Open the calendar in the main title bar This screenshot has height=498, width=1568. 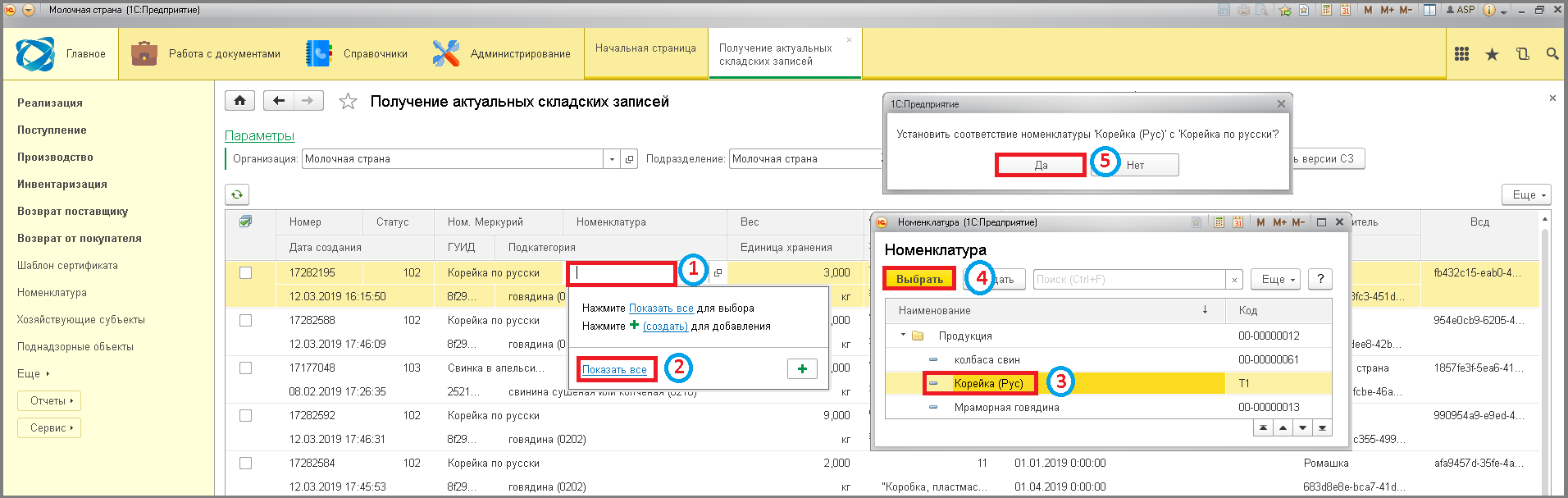coord(1346,10)
